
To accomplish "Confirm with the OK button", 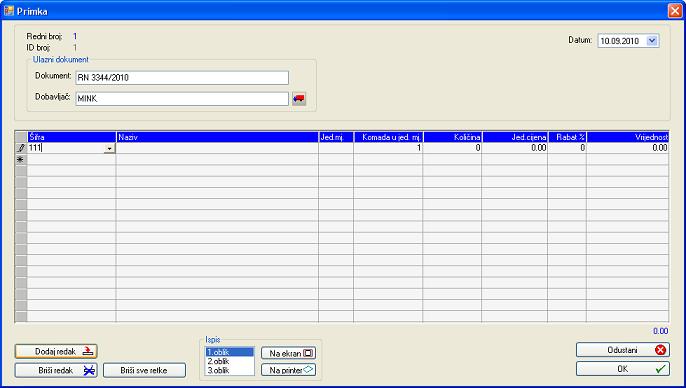I will click(x=623, y=369).
